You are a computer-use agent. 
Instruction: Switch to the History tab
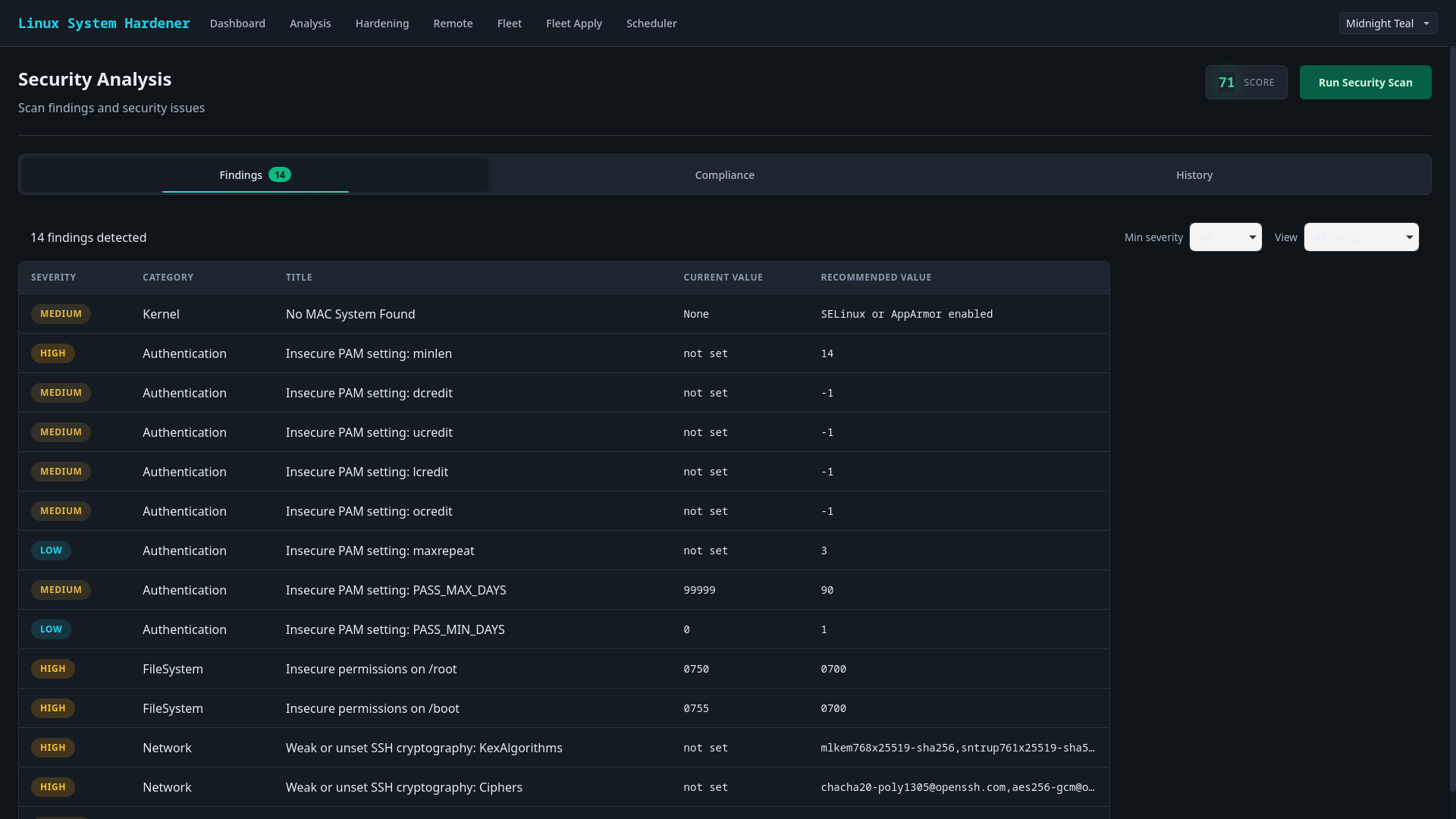(x=1194, y=175)
